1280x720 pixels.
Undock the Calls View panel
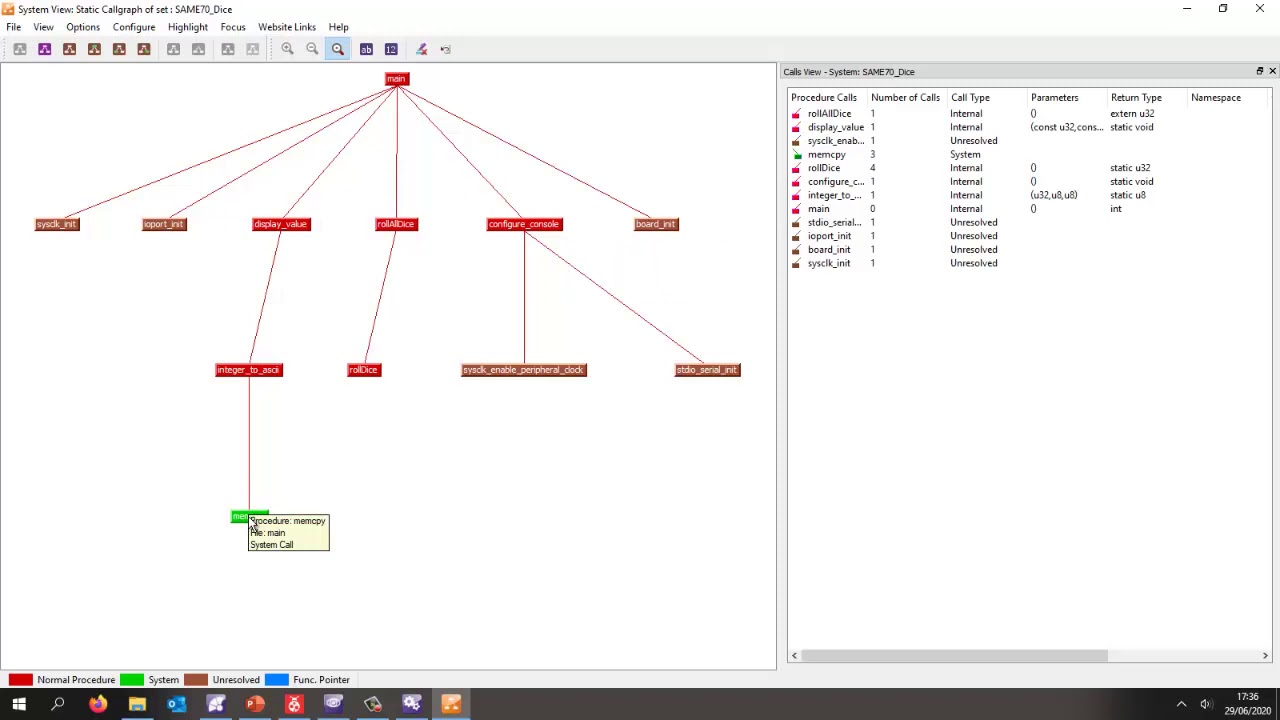click(x=1259, y=72)
